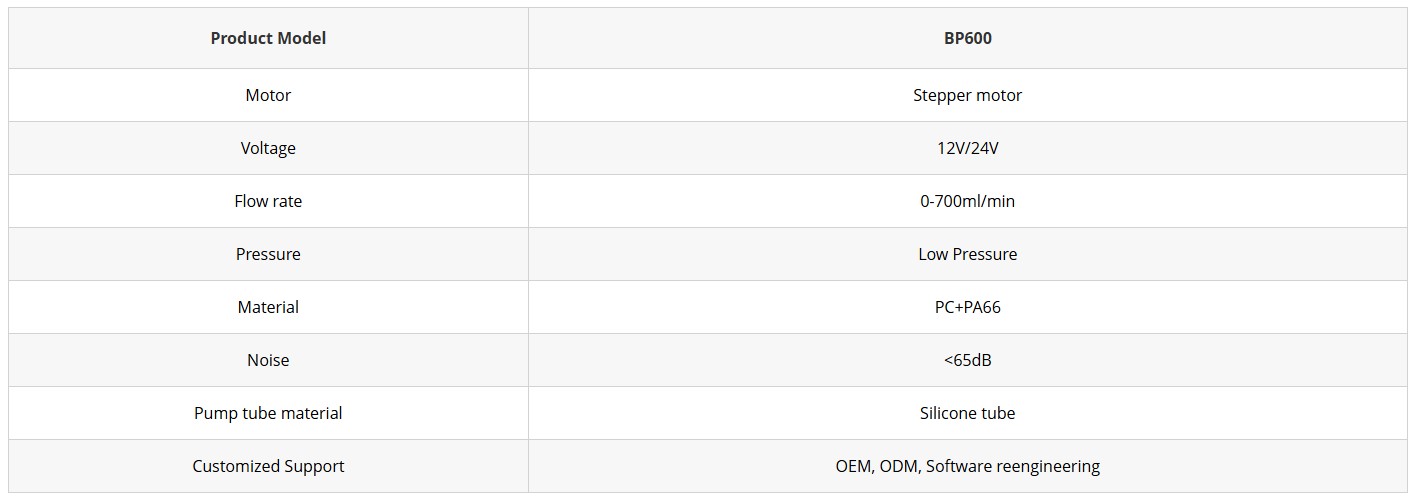Click the Software reengineering text
The width and height of the screenshot is (1415, 499).
click(1013, 466)
